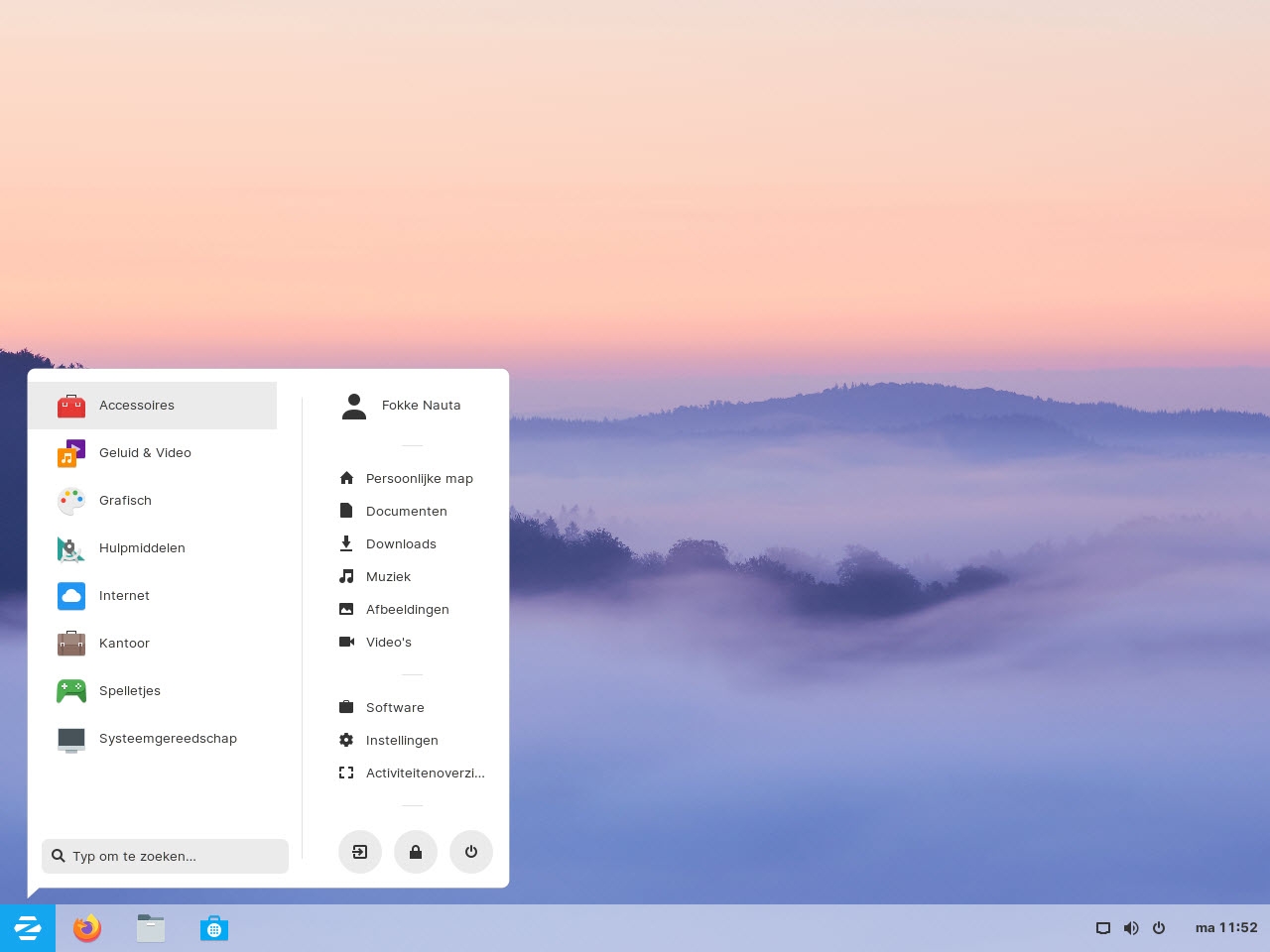Open the volume icon in the system tray
The image size is (1270, 952).
tap(1131, 928)
